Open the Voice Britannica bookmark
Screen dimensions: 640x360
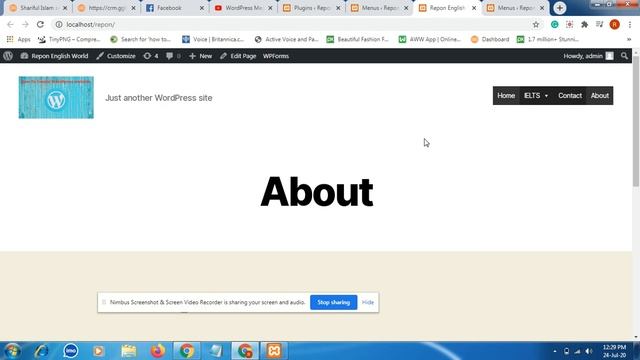213,39
